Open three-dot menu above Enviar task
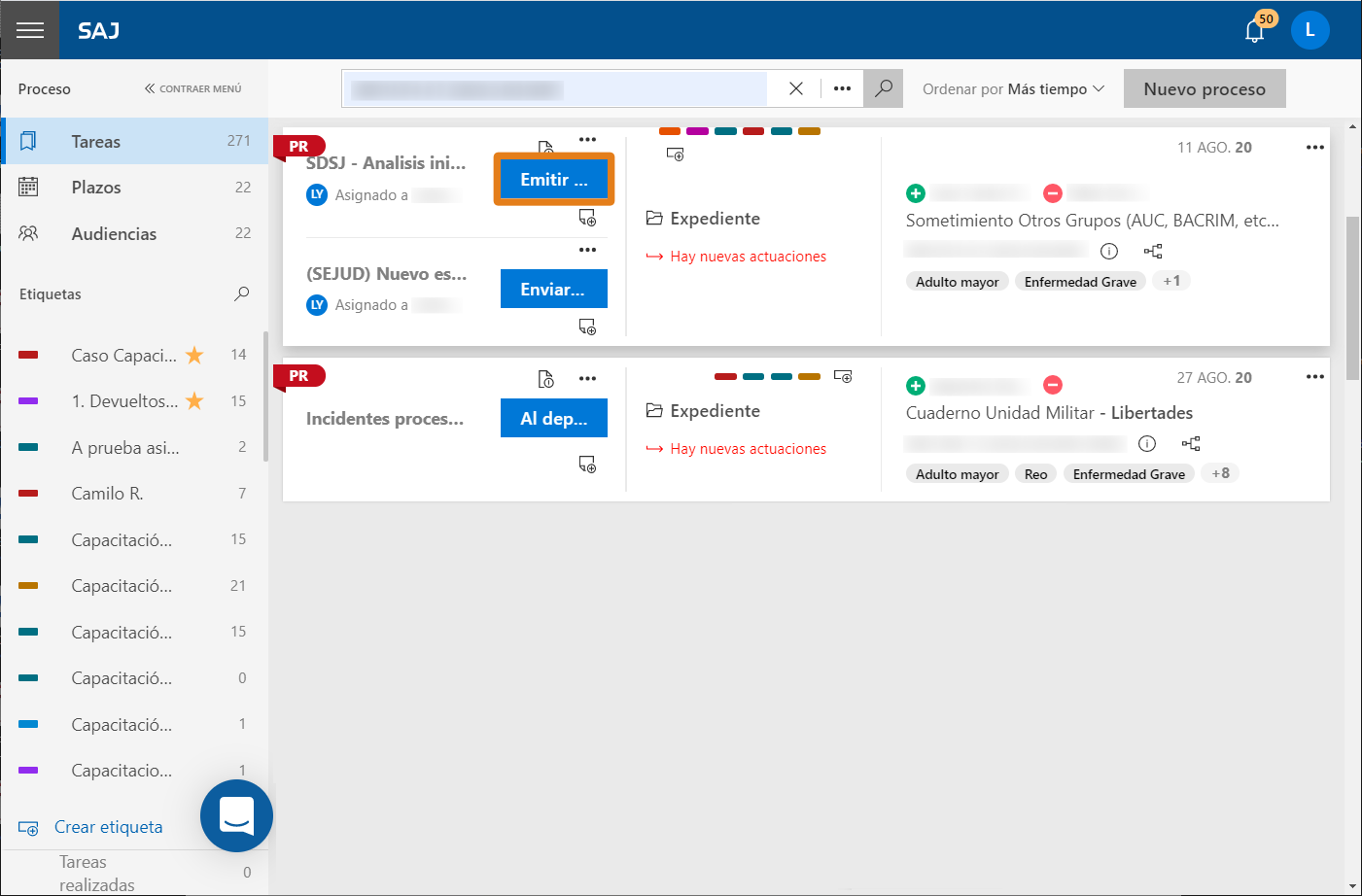 [587, 250]
